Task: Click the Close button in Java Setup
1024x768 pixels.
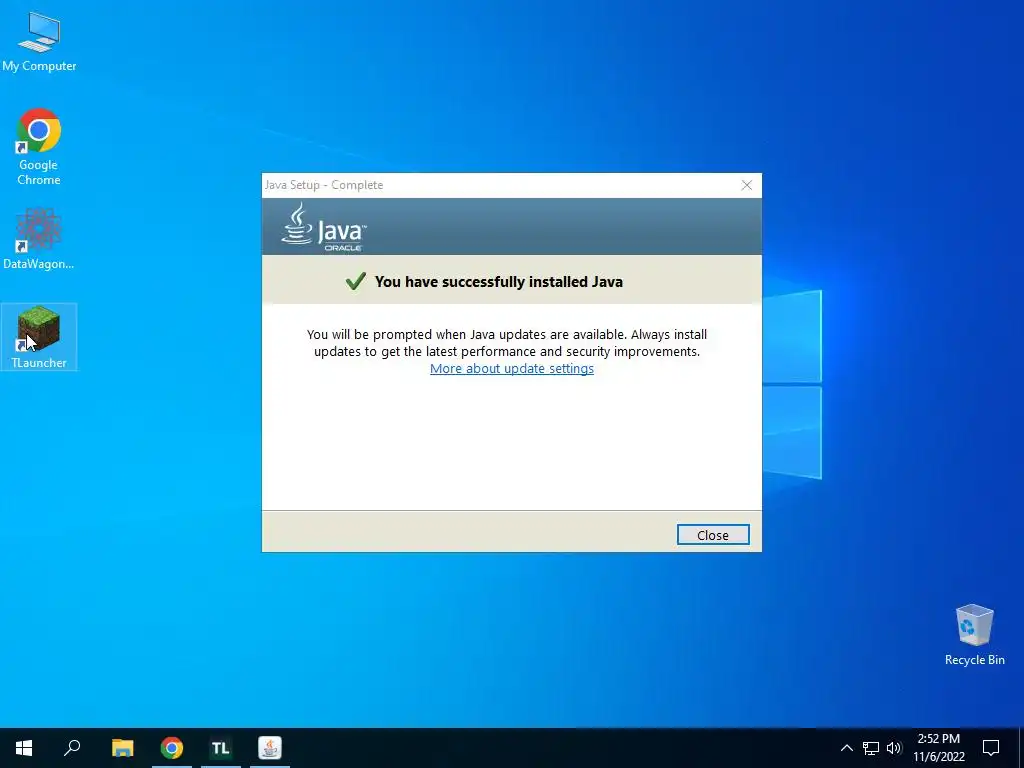Action: coord(712,535)
